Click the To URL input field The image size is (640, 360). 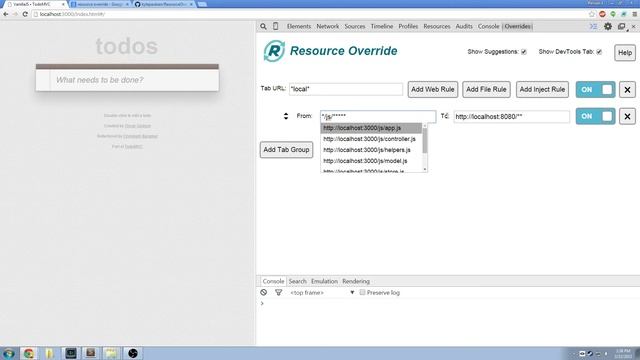click(511, 117)
